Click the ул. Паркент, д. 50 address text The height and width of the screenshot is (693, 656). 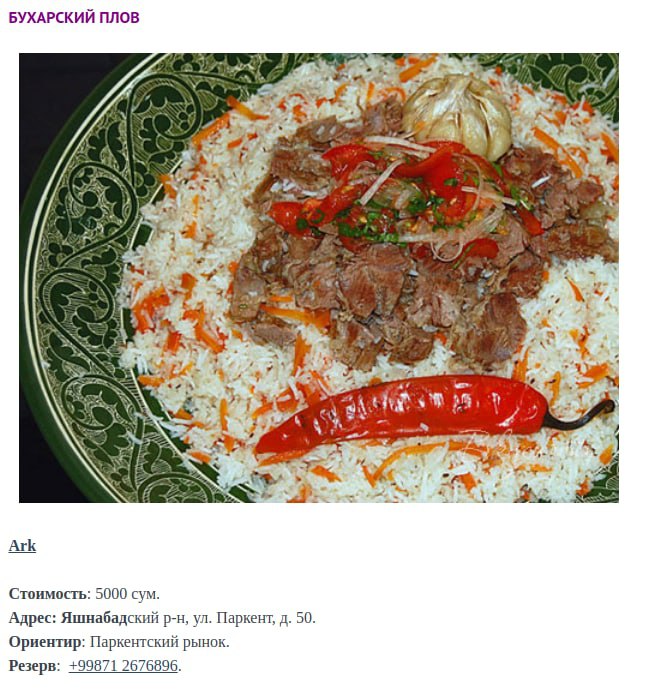coord(255,617)
